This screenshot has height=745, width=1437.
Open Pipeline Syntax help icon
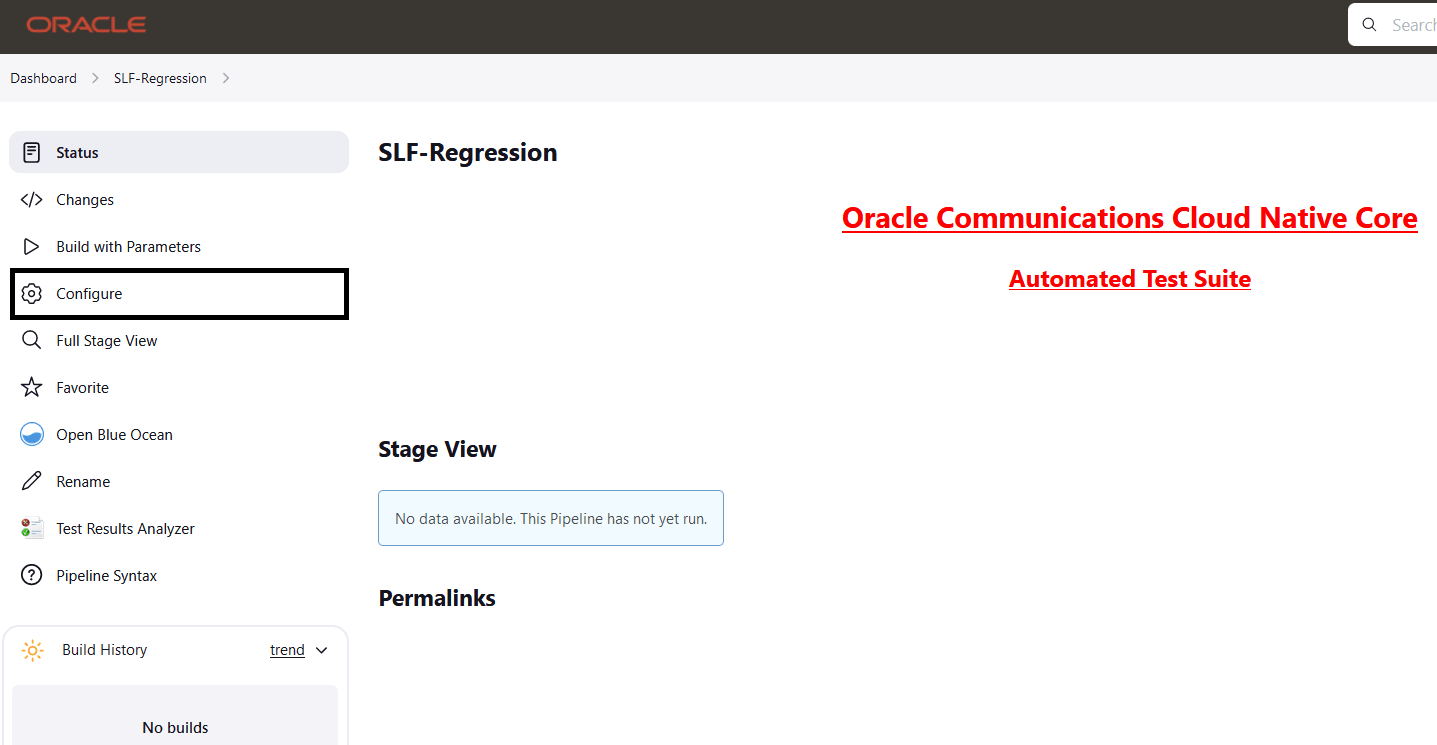click(x=31, y=575)
